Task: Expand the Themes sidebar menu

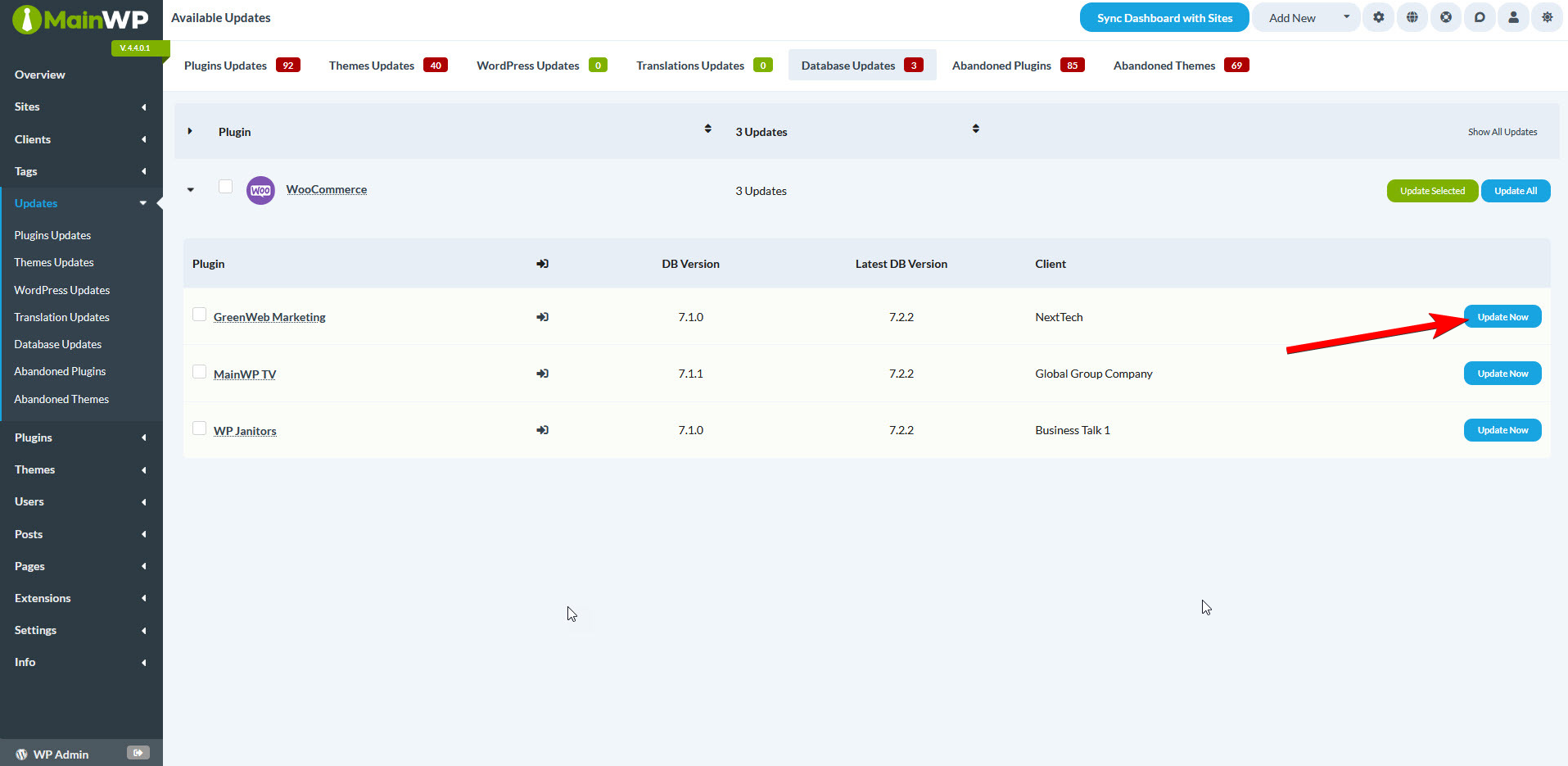Action: pyautogui.click(x=144, y=470)
